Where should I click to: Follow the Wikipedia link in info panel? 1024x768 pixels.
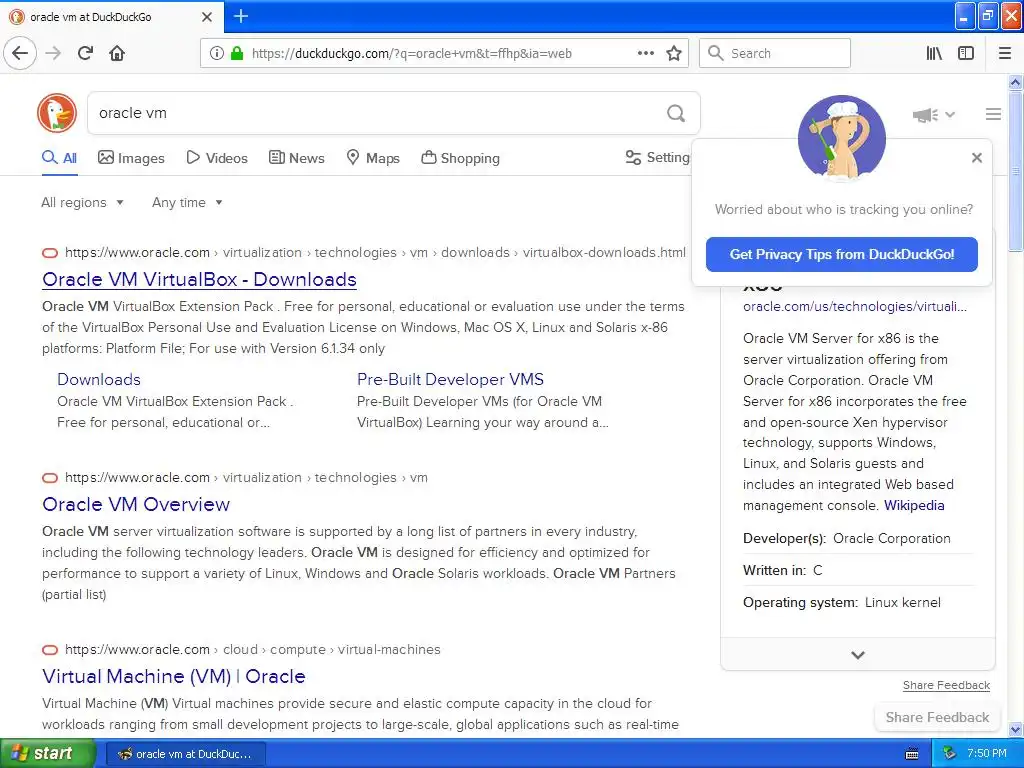pyautogui.click(x=914, y=505)
